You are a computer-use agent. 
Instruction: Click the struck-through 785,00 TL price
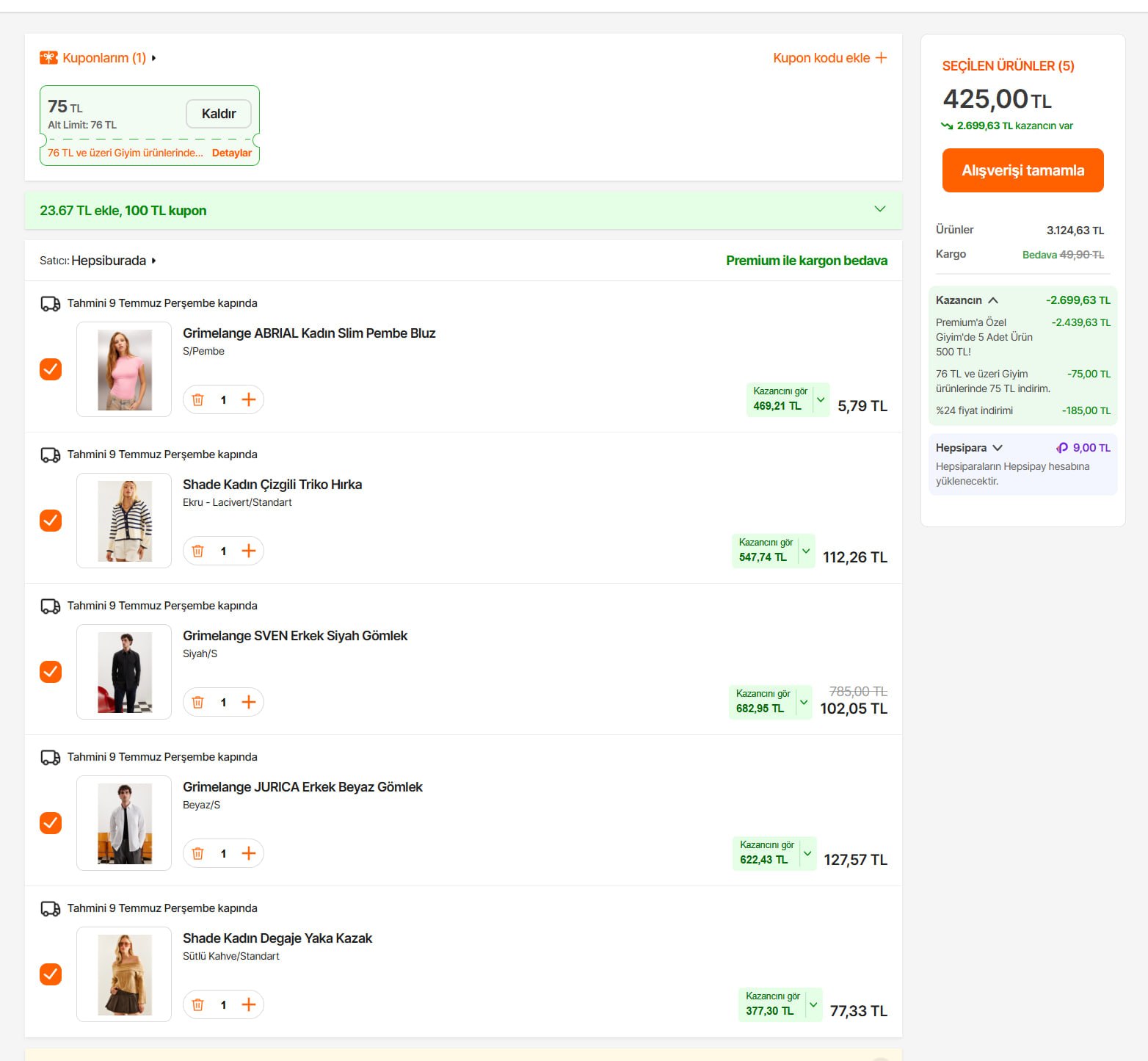point(858,692)
